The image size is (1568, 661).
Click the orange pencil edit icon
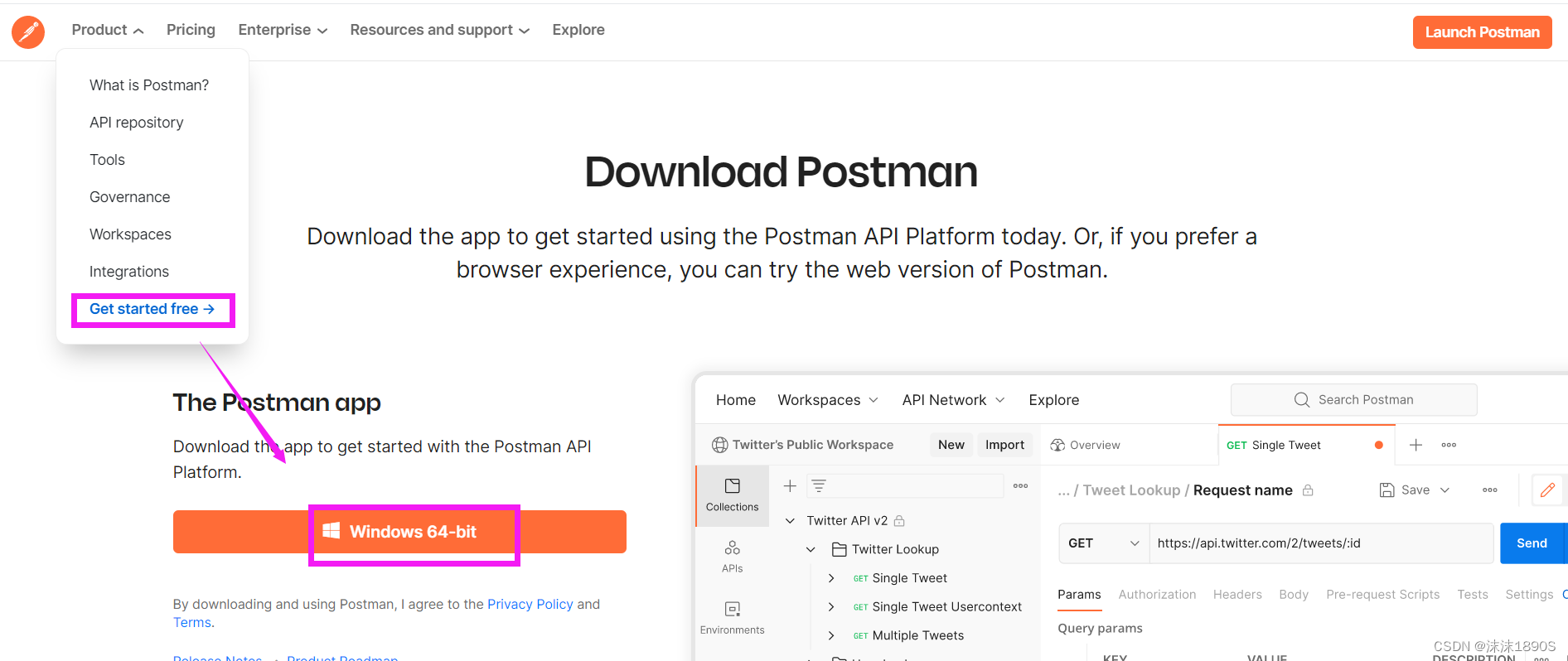pos(1547,490)
